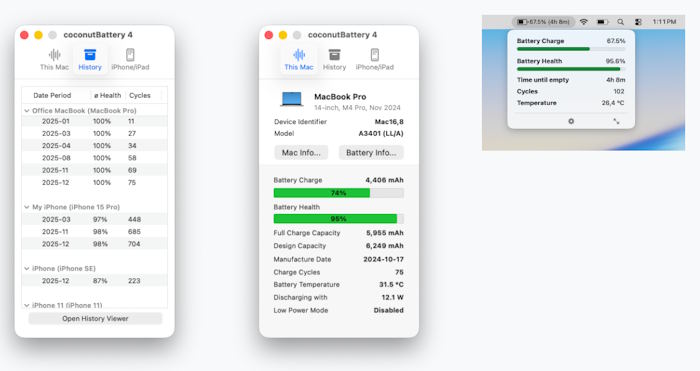The image size is (700, 371).
Task: Open the Wi-Fi menu bar icon
Action: tap(583, 21)
